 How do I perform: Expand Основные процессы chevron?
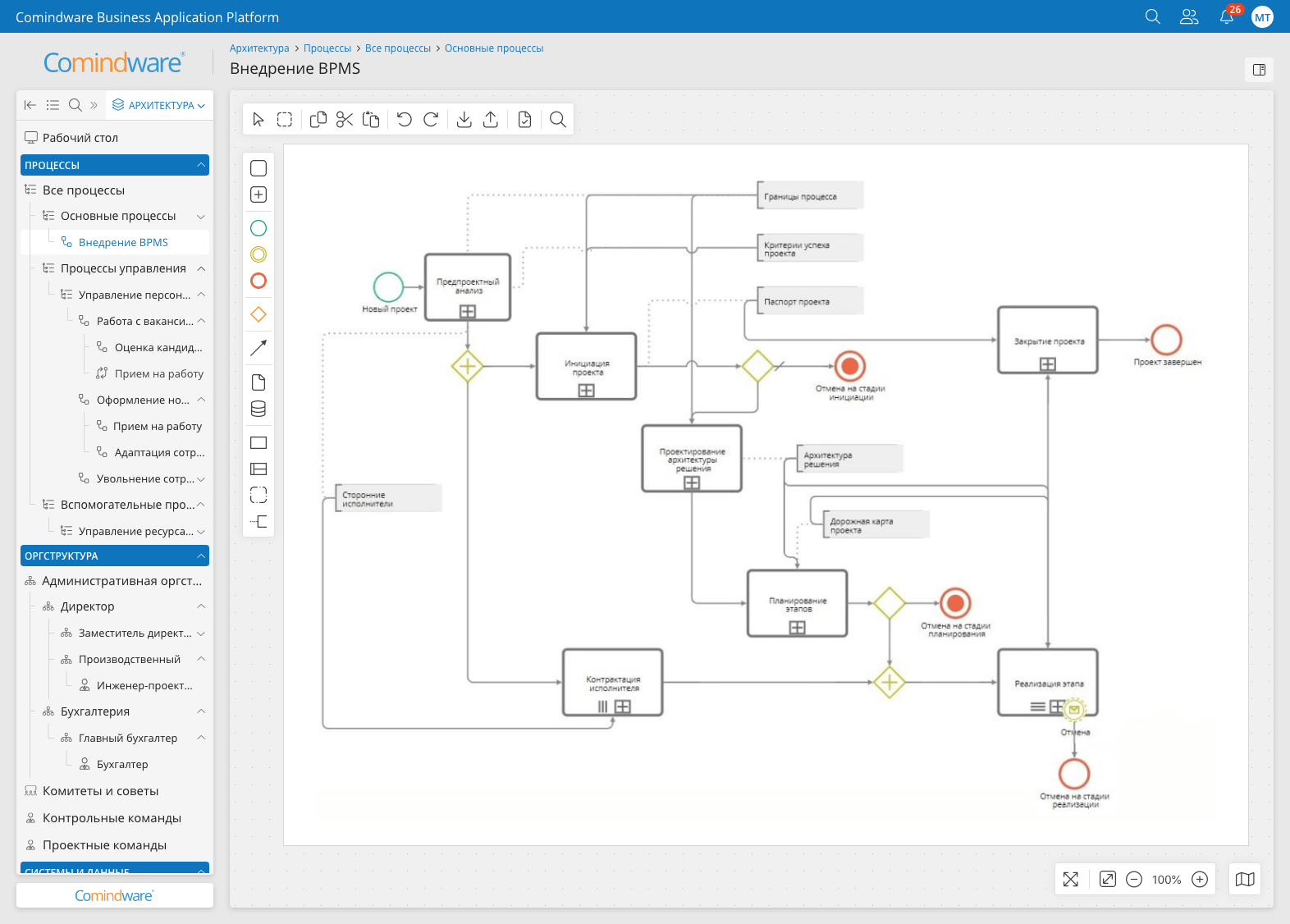(201, 217)
